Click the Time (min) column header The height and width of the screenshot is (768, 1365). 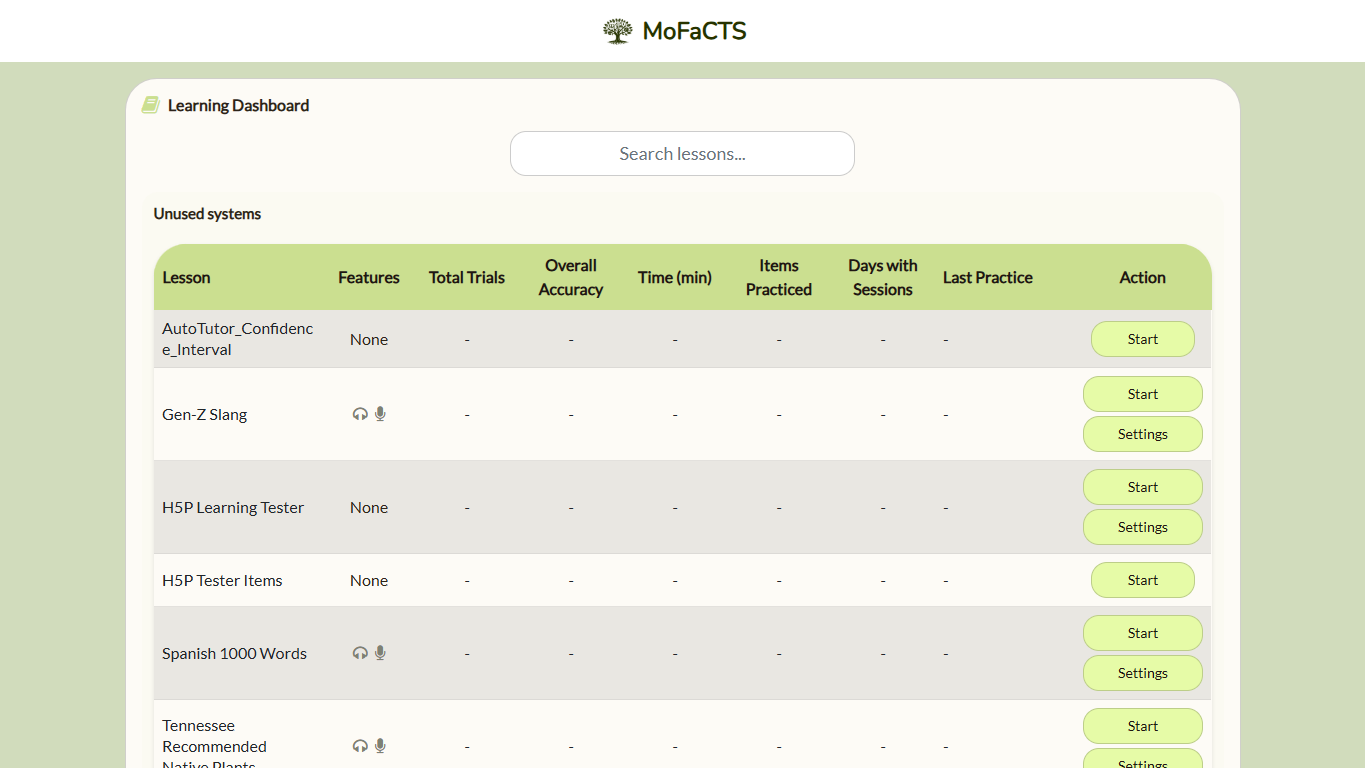coord(675,278)
